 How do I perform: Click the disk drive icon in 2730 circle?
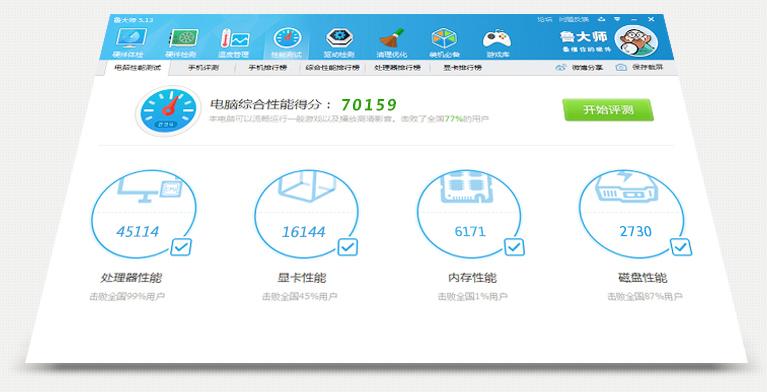click(626, 186)
